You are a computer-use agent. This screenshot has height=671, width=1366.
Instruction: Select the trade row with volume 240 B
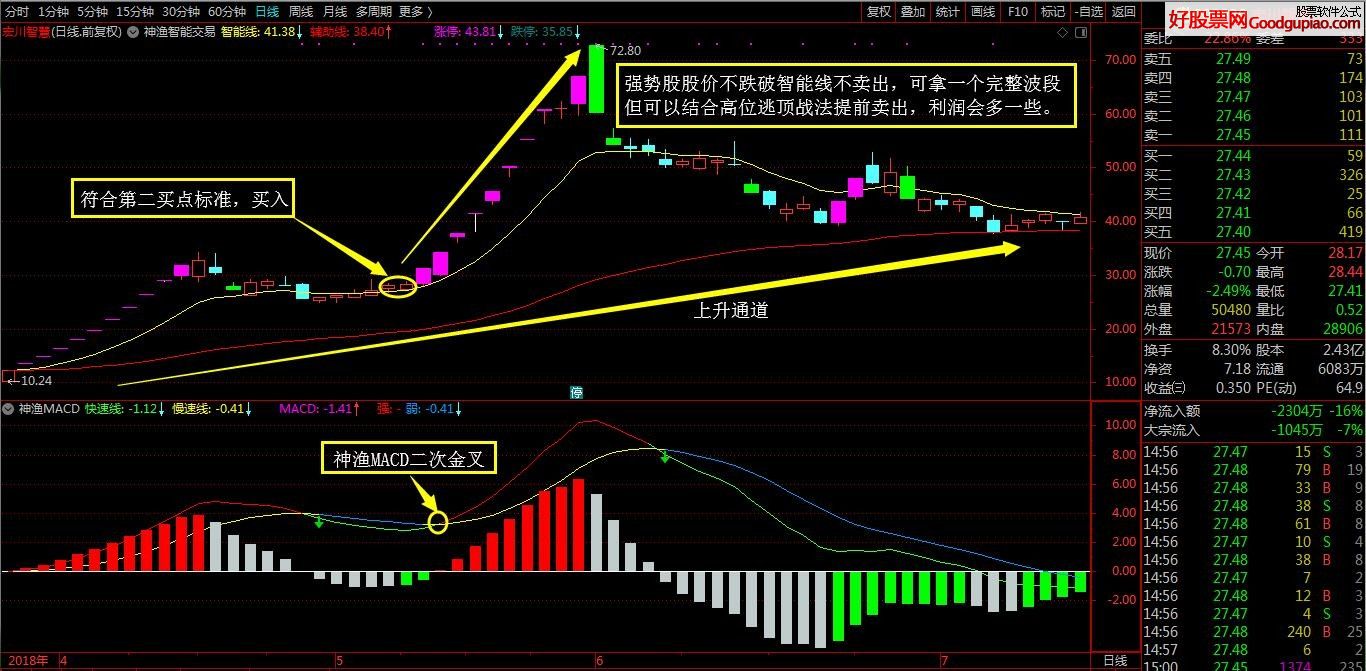tap(1253, 632)
